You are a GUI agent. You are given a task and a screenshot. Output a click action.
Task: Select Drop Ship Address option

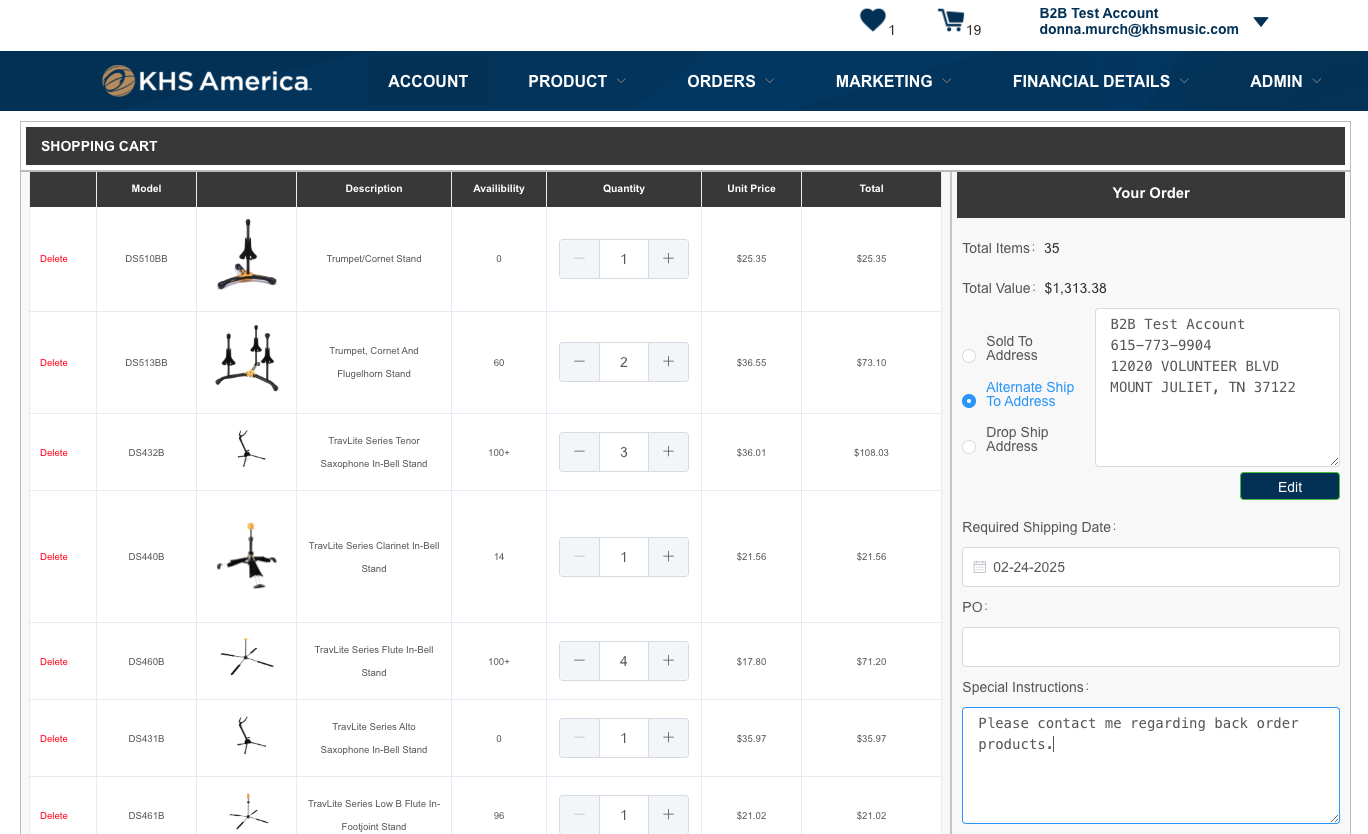969,446
